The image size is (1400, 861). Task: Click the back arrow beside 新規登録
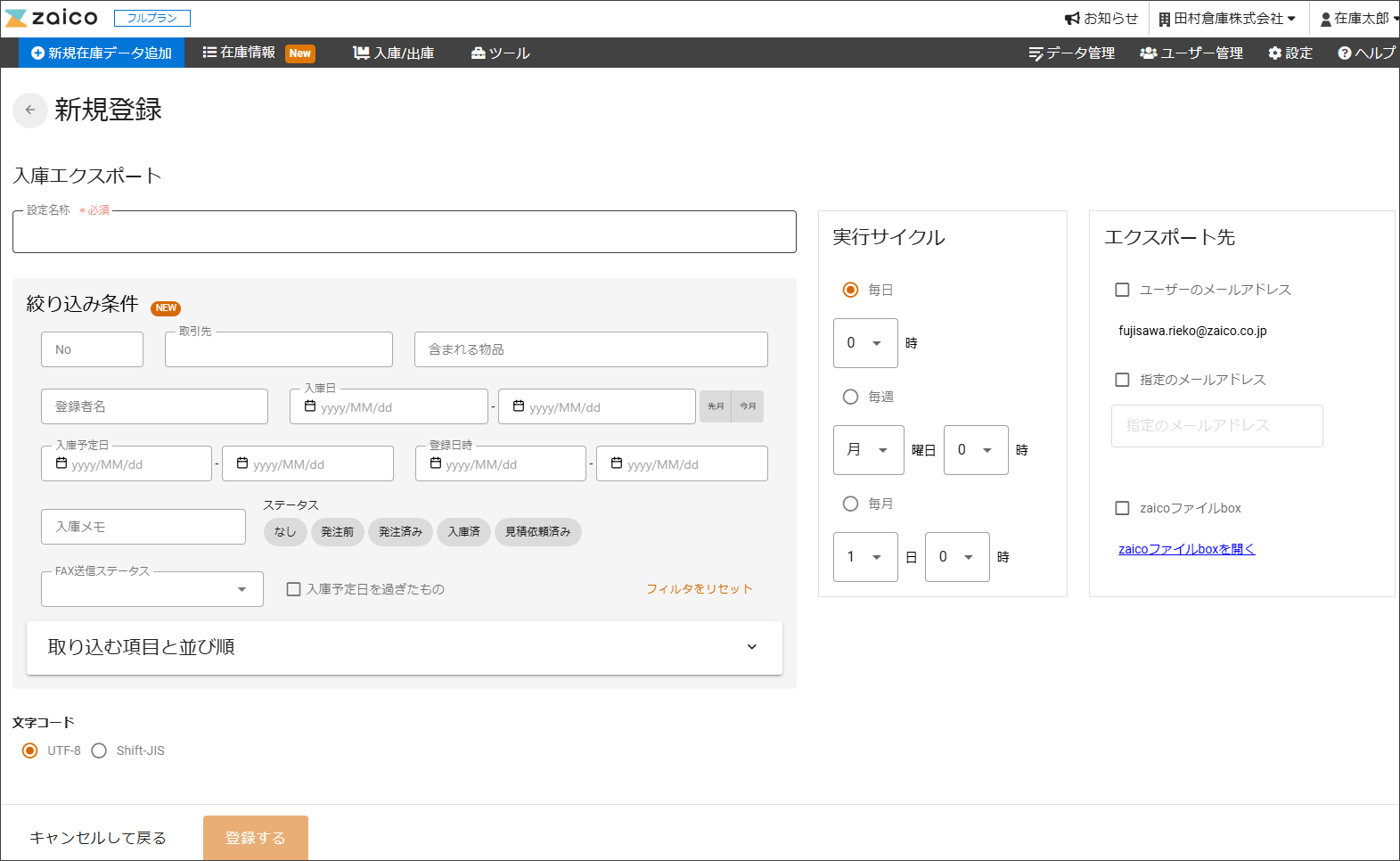(x=30, y=111)
